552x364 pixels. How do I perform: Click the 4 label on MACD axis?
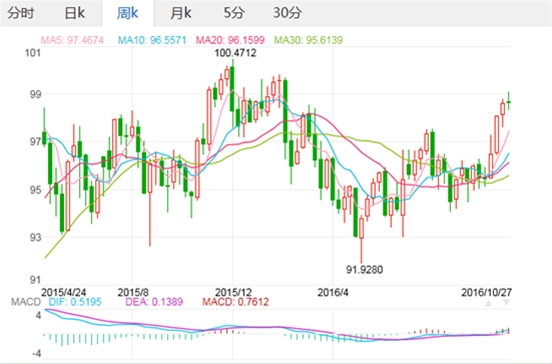tap(38, 315)
